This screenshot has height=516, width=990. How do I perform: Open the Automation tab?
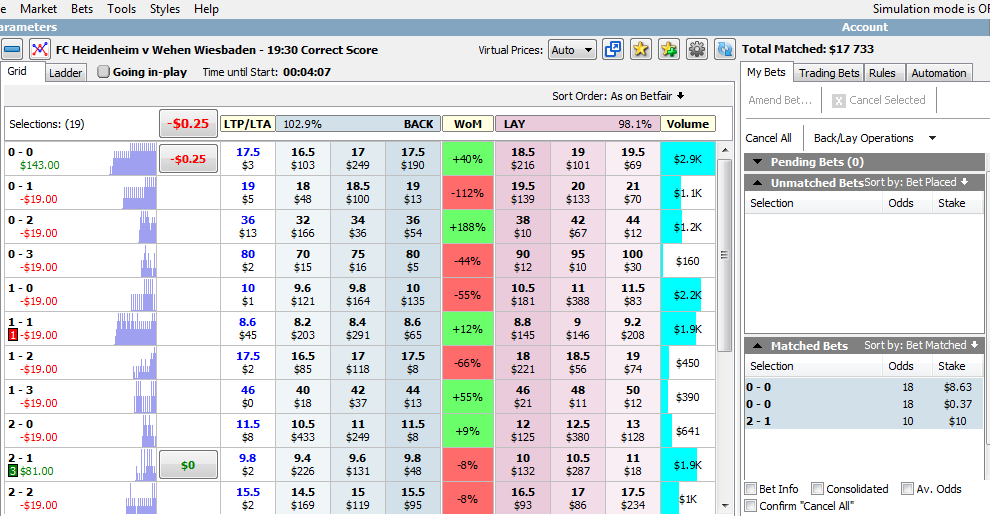939,73
